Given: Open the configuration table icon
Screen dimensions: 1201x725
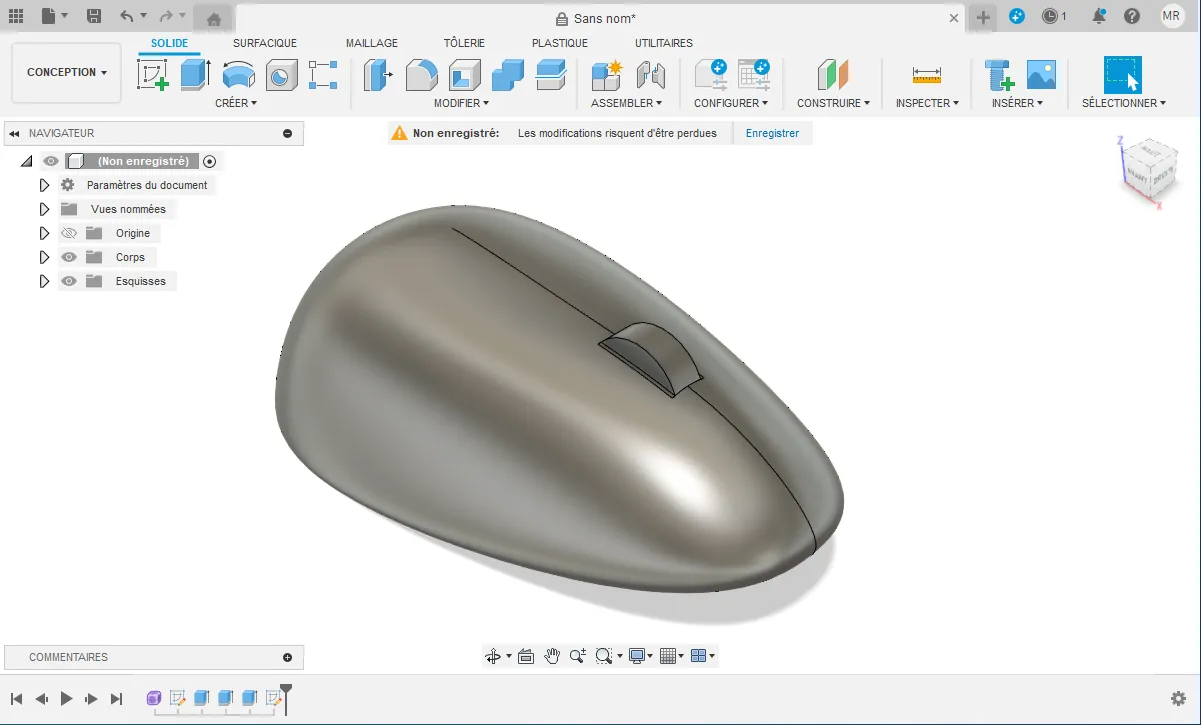Looking at the screenshot, I should [x=753, y=75].
